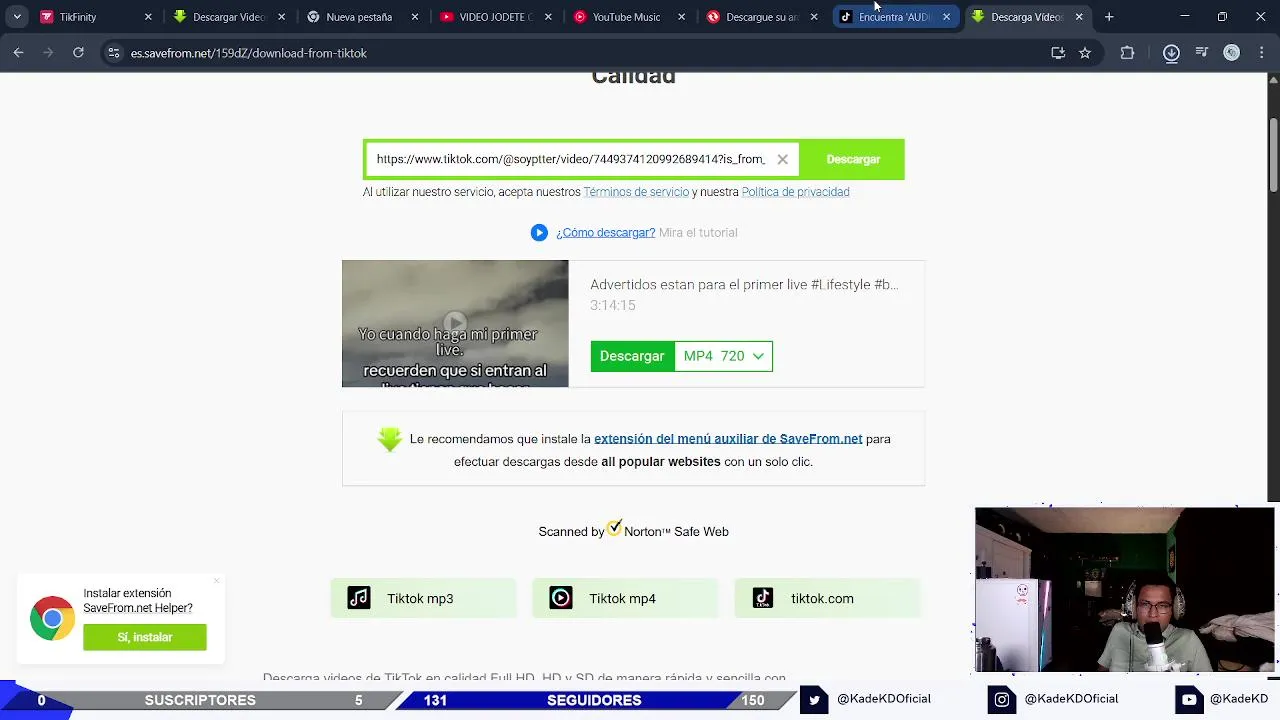Viewport: 1280px width, 720px height.
Task: Open ¿Cómo descargar? link
Action: coord(606,232)
